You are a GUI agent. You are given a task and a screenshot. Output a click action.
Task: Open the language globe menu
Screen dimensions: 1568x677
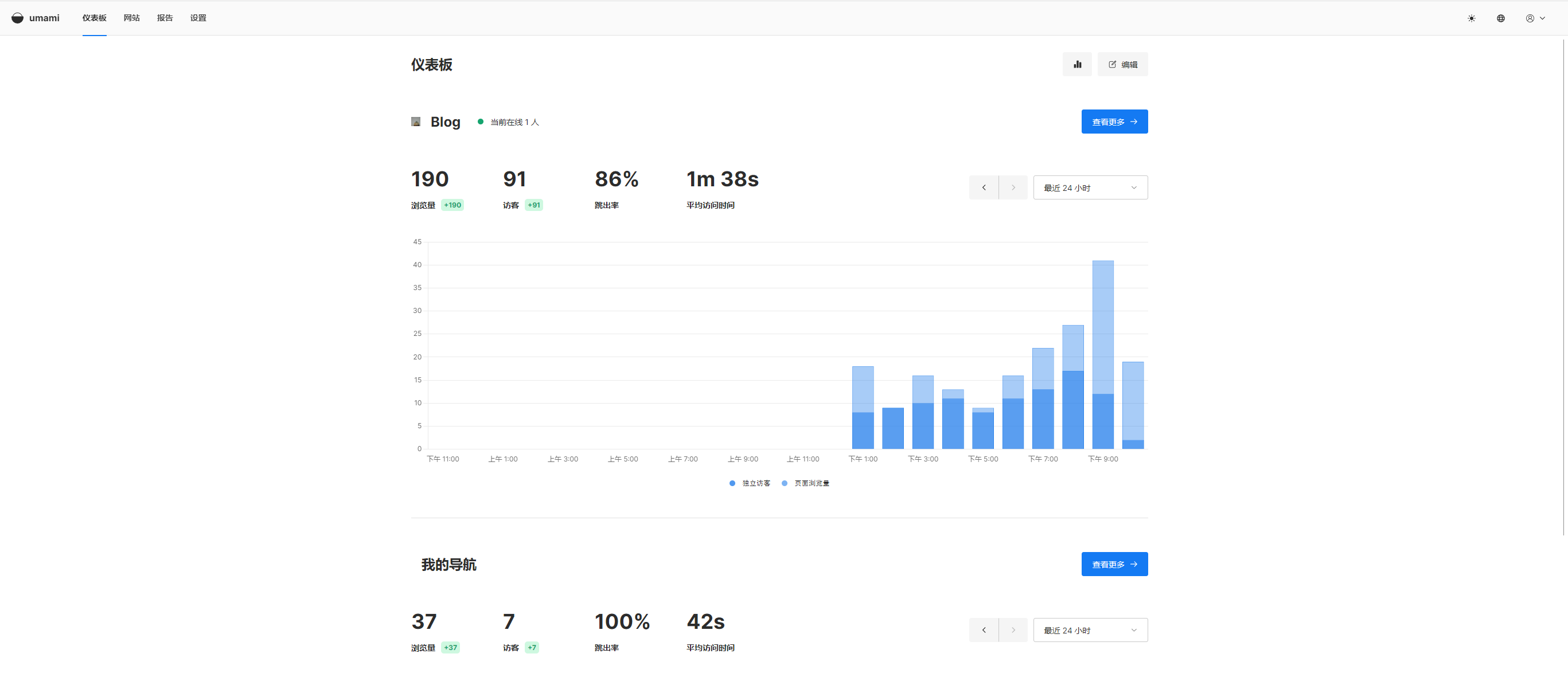pos(1500,18)
